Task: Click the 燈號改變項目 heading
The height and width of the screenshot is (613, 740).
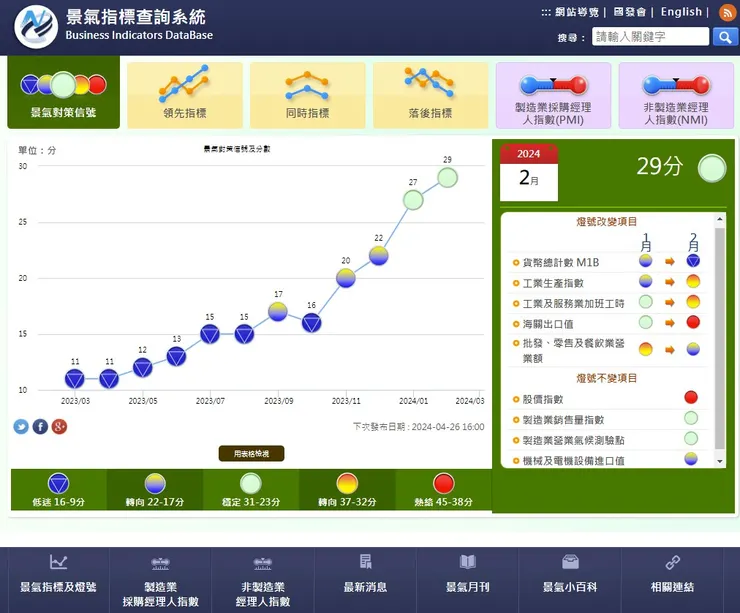Action: point(606,221)
